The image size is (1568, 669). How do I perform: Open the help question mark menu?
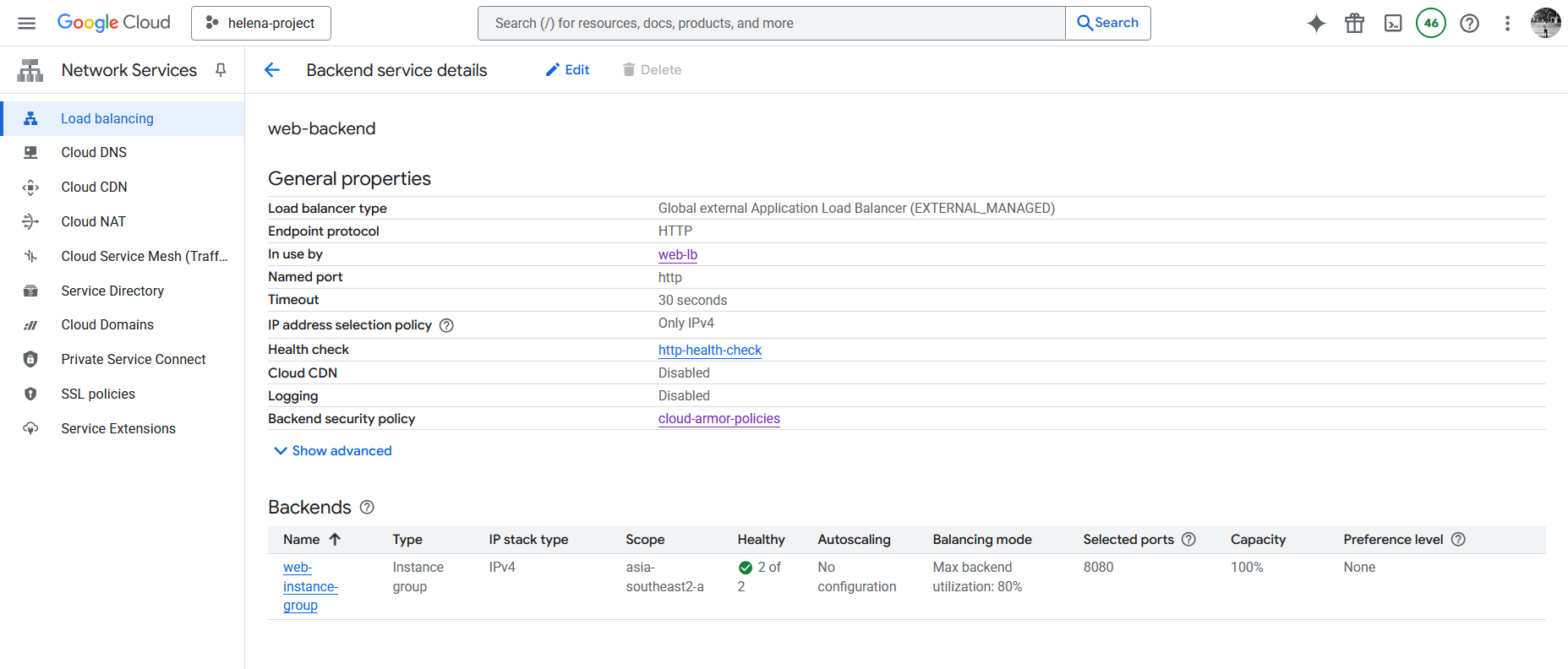pos(1469,23)
